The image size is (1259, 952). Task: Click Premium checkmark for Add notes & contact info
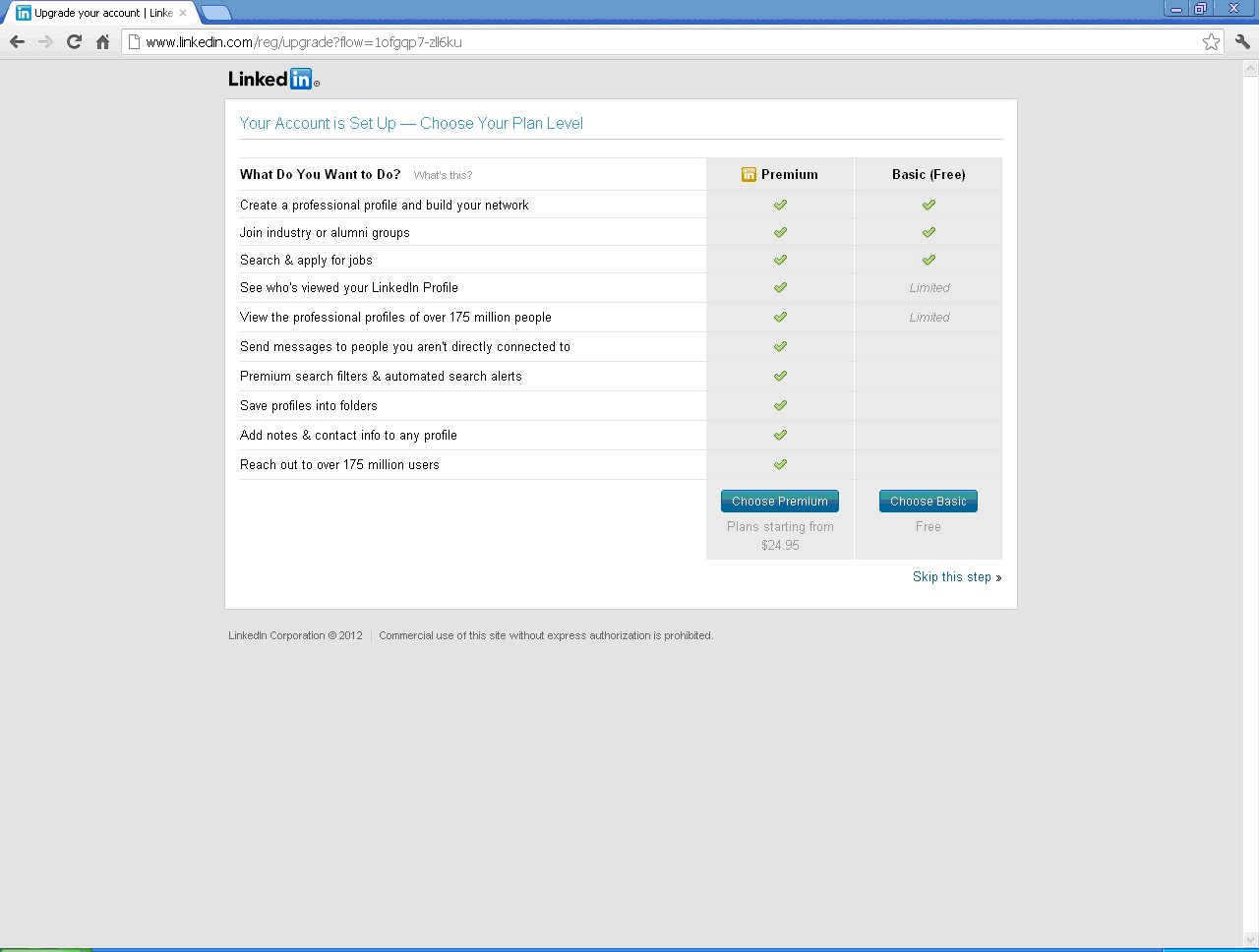[780, 435]
